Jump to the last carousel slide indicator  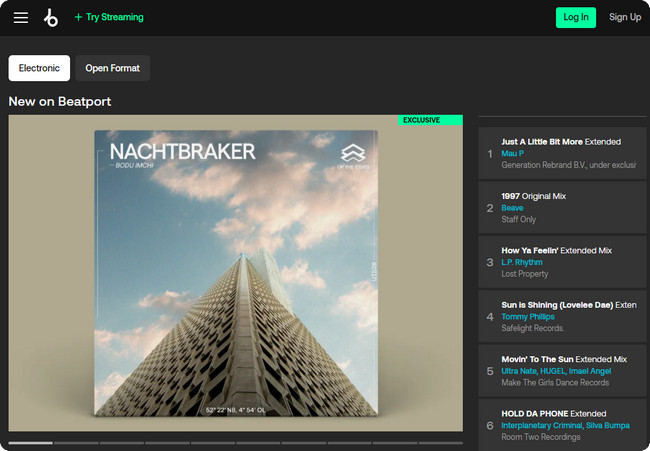(441, 443)
